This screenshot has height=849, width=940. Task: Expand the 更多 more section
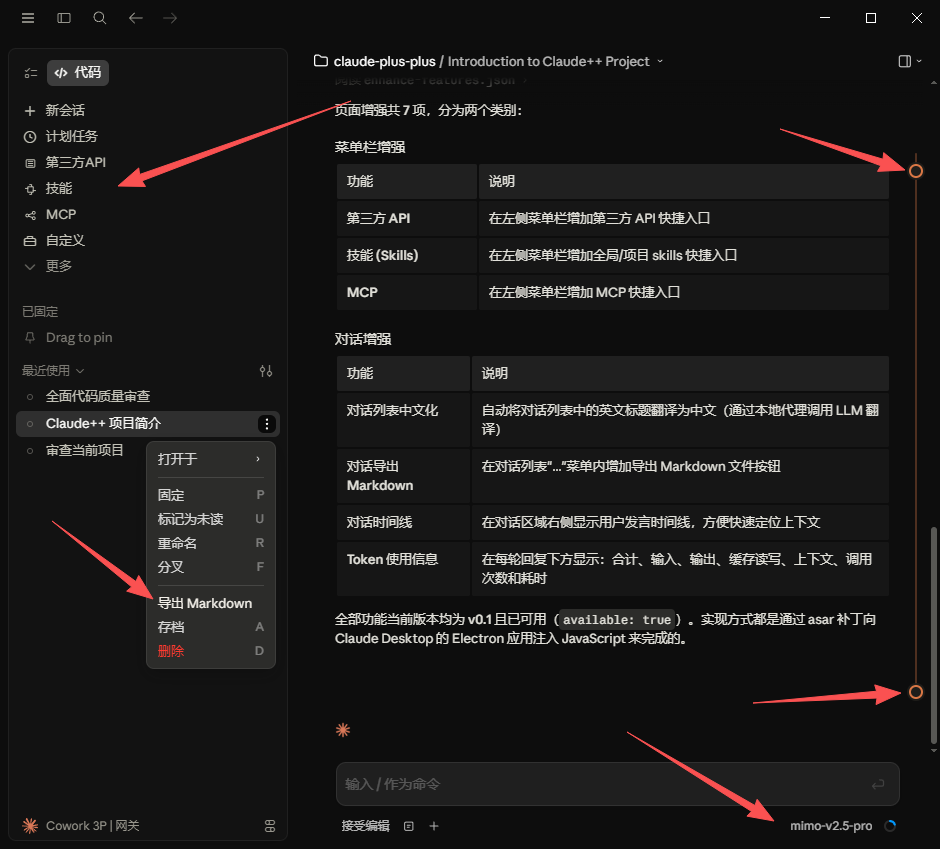click(48, 266)
